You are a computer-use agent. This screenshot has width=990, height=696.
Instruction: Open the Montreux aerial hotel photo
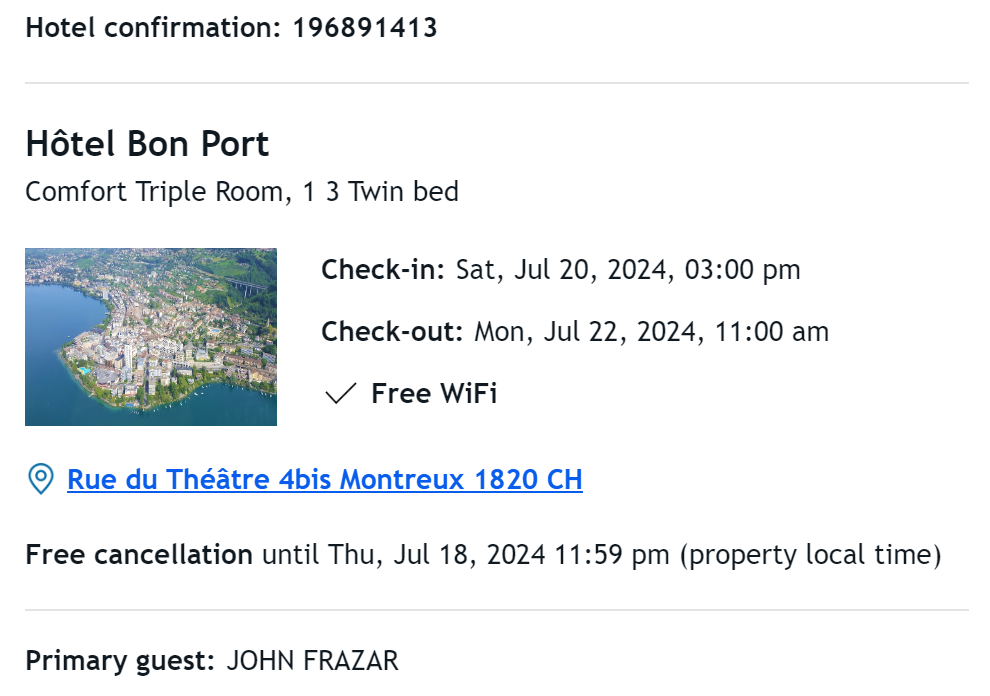pos(151,337)
